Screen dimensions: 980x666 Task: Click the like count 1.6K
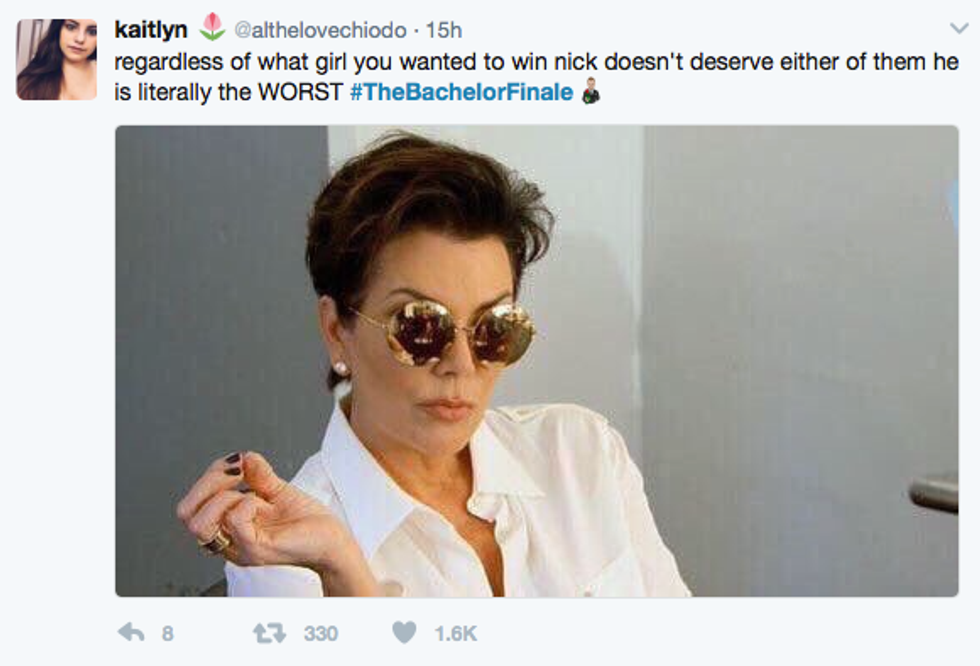(456, 634)
